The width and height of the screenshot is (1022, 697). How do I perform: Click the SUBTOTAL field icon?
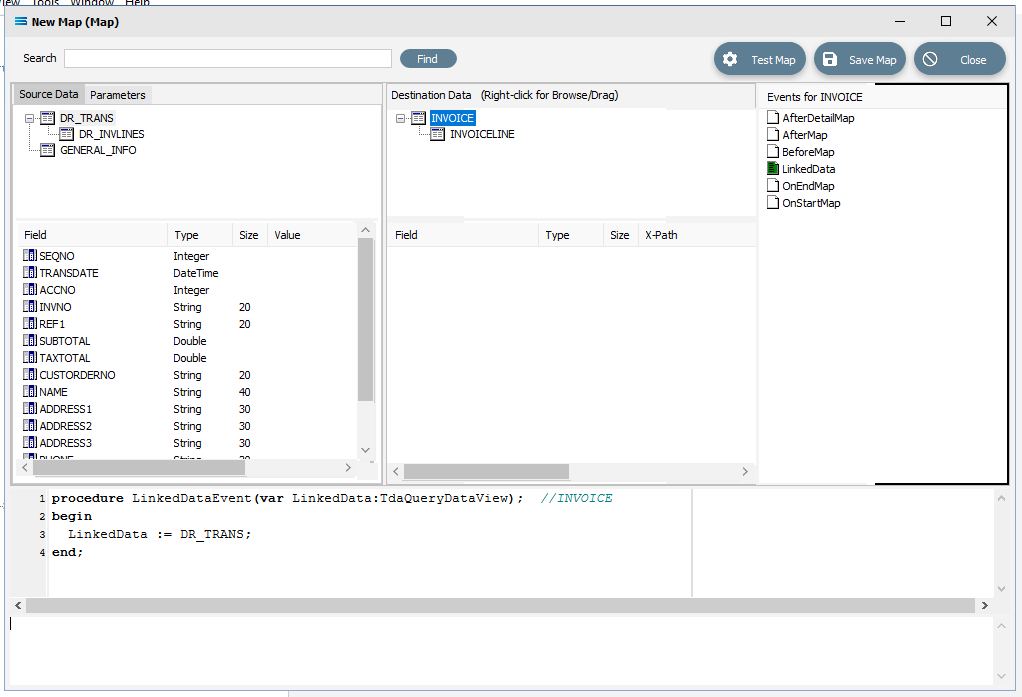(30, 340)
